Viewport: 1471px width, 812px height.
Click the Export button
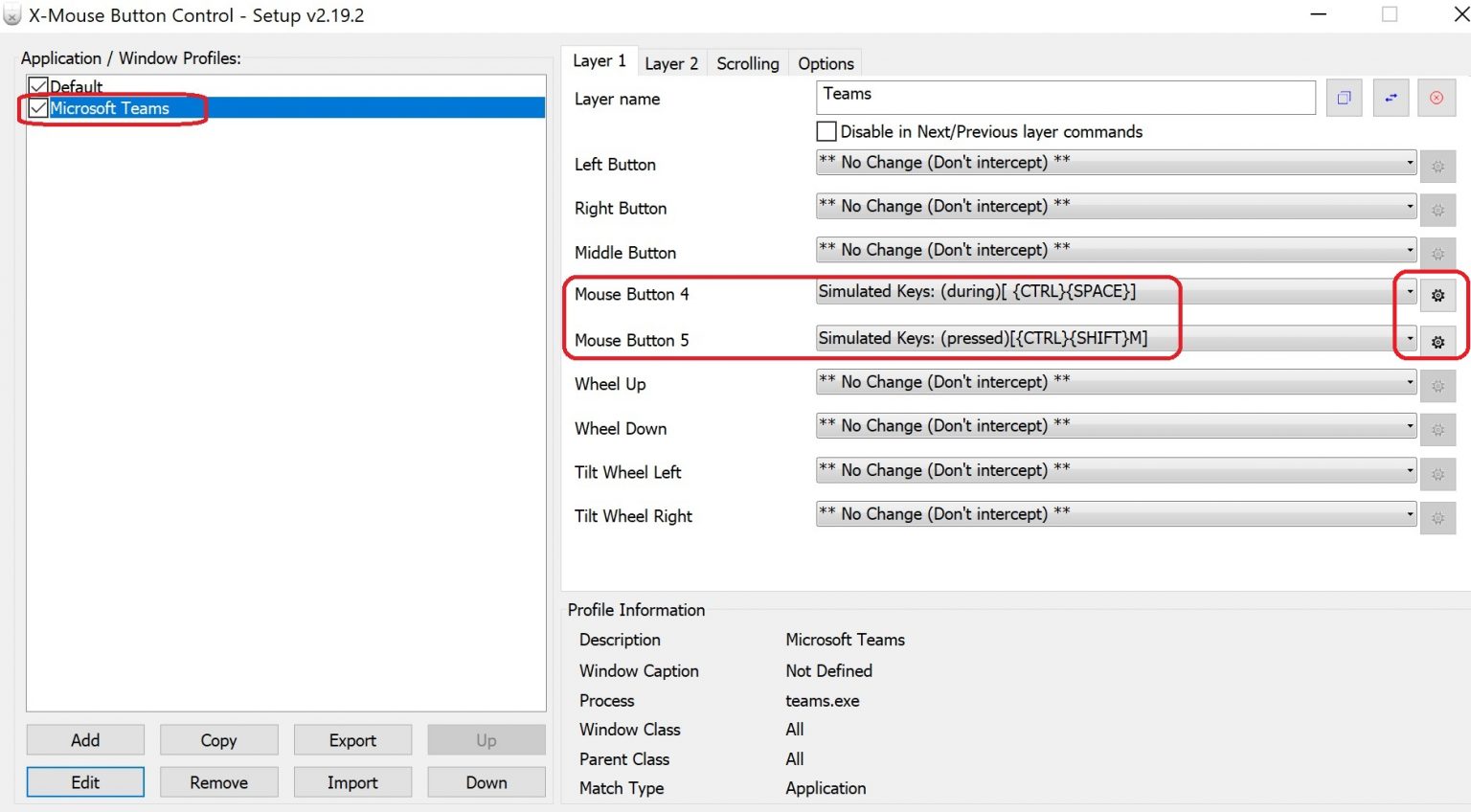[x=352, y=740]
